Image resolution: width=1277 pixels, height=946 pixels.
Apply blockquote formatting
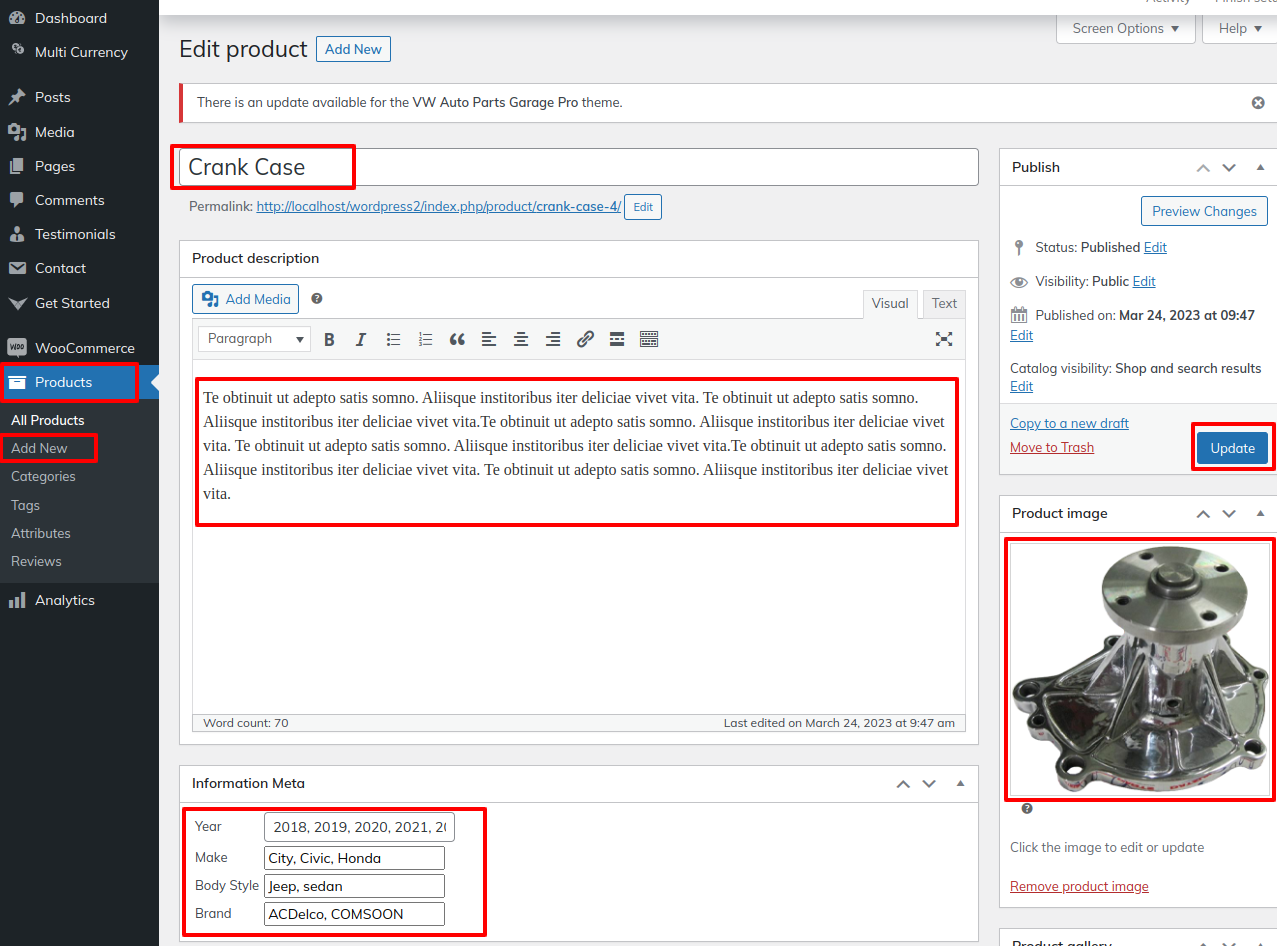[457, 340]
